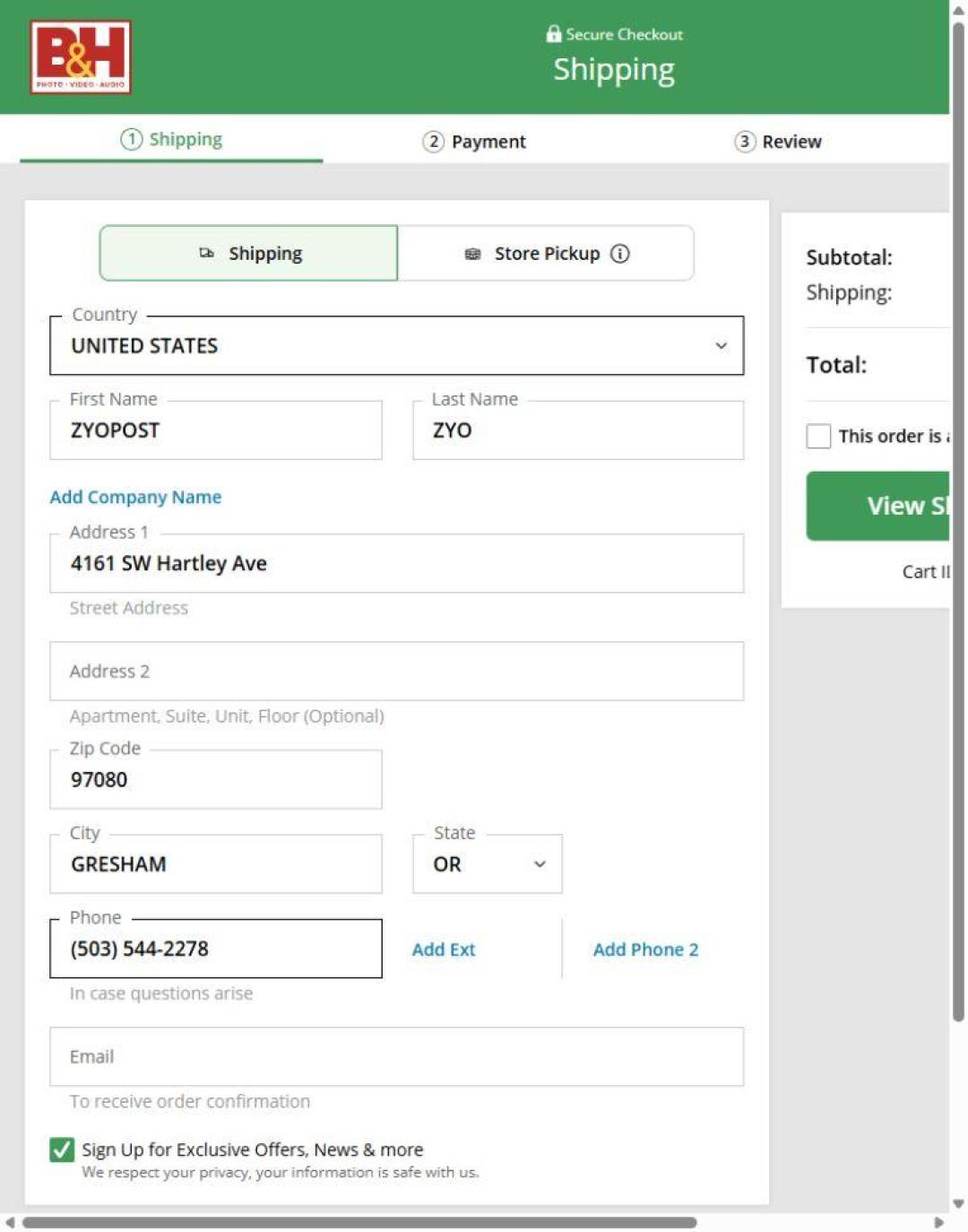Go to the Payment step tab
Image resolution: width=968 pixels, height=1232 pixels.
pos(474,142)
